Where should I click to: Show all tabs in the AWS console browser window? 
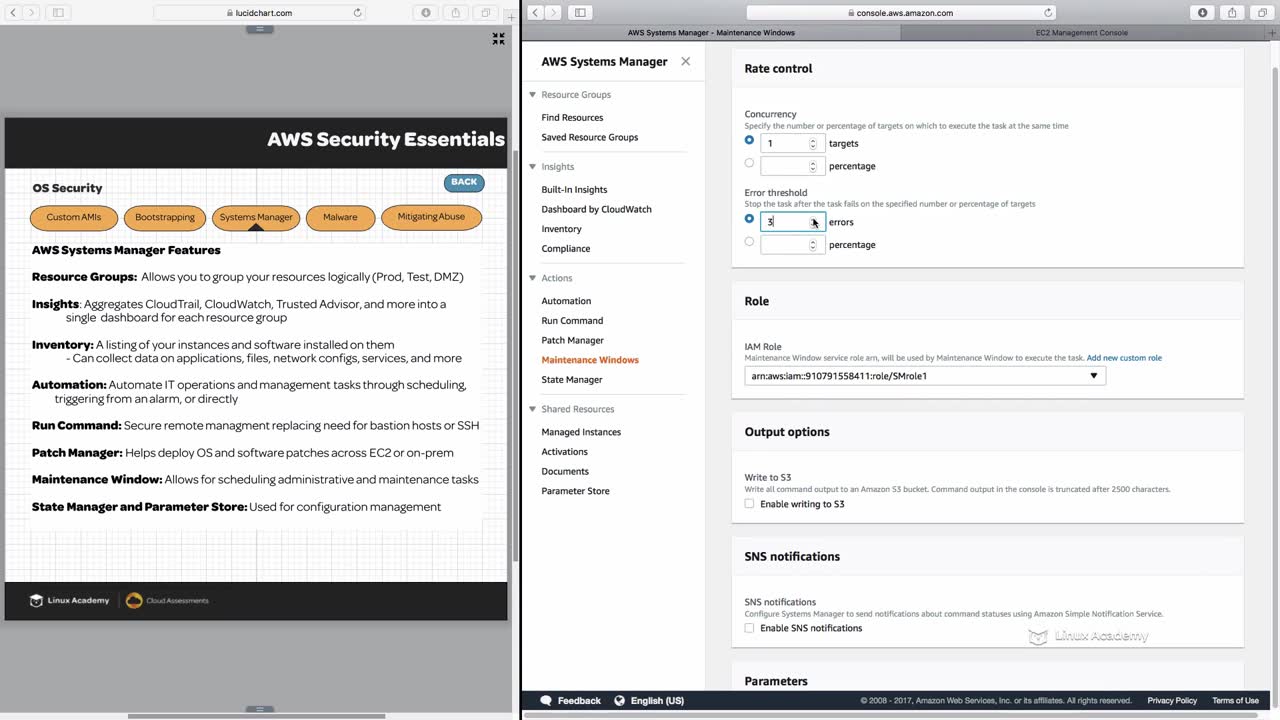click(1262, 13)
